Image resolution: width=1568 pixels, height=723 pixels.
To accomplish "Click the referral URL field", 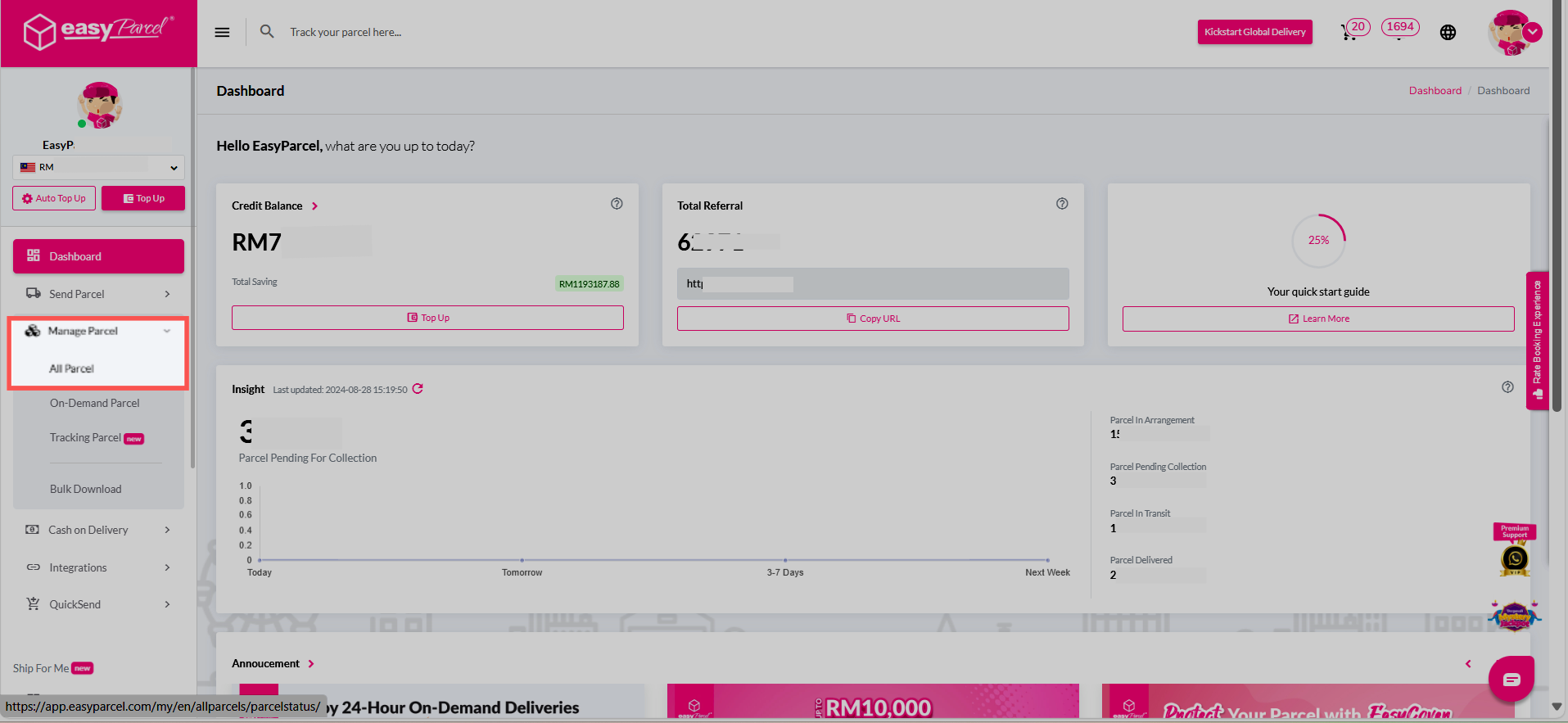I will [873, 283].
